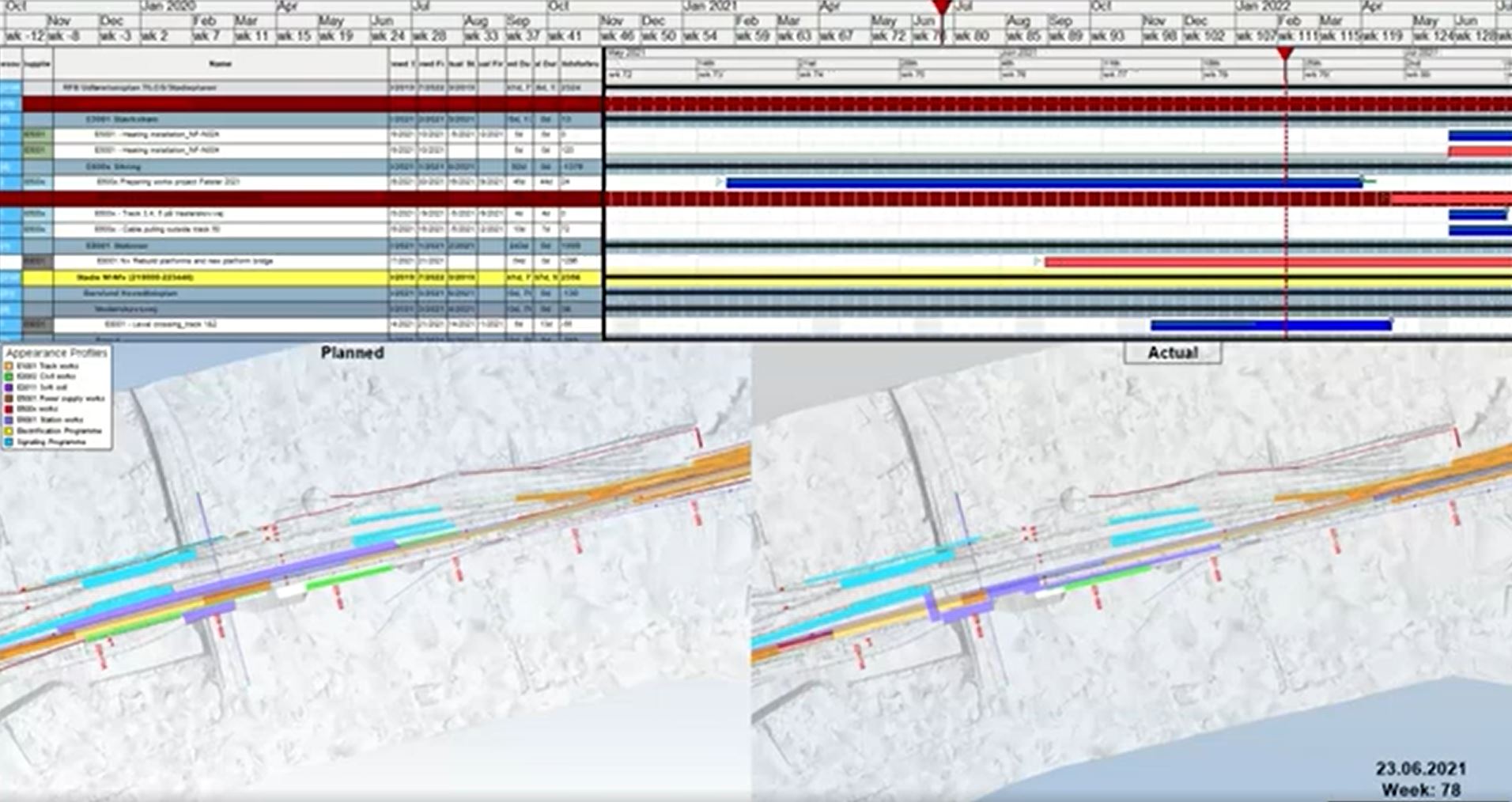Click the long blue Preparing works Gantt bar
The image size is (1512, 802).
pos(1044,183)
